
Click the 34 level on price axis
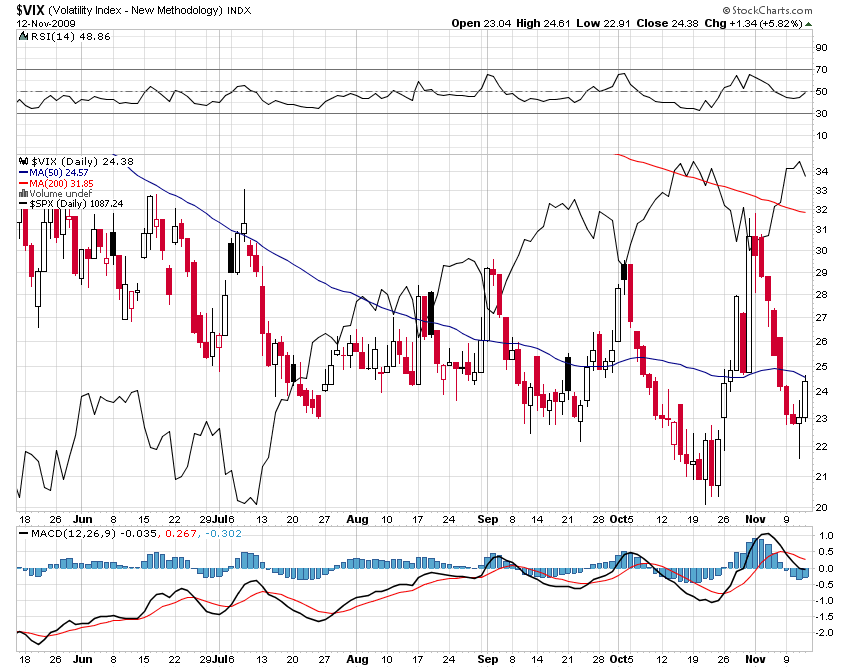pyautogui.click(x=821, y=172)
